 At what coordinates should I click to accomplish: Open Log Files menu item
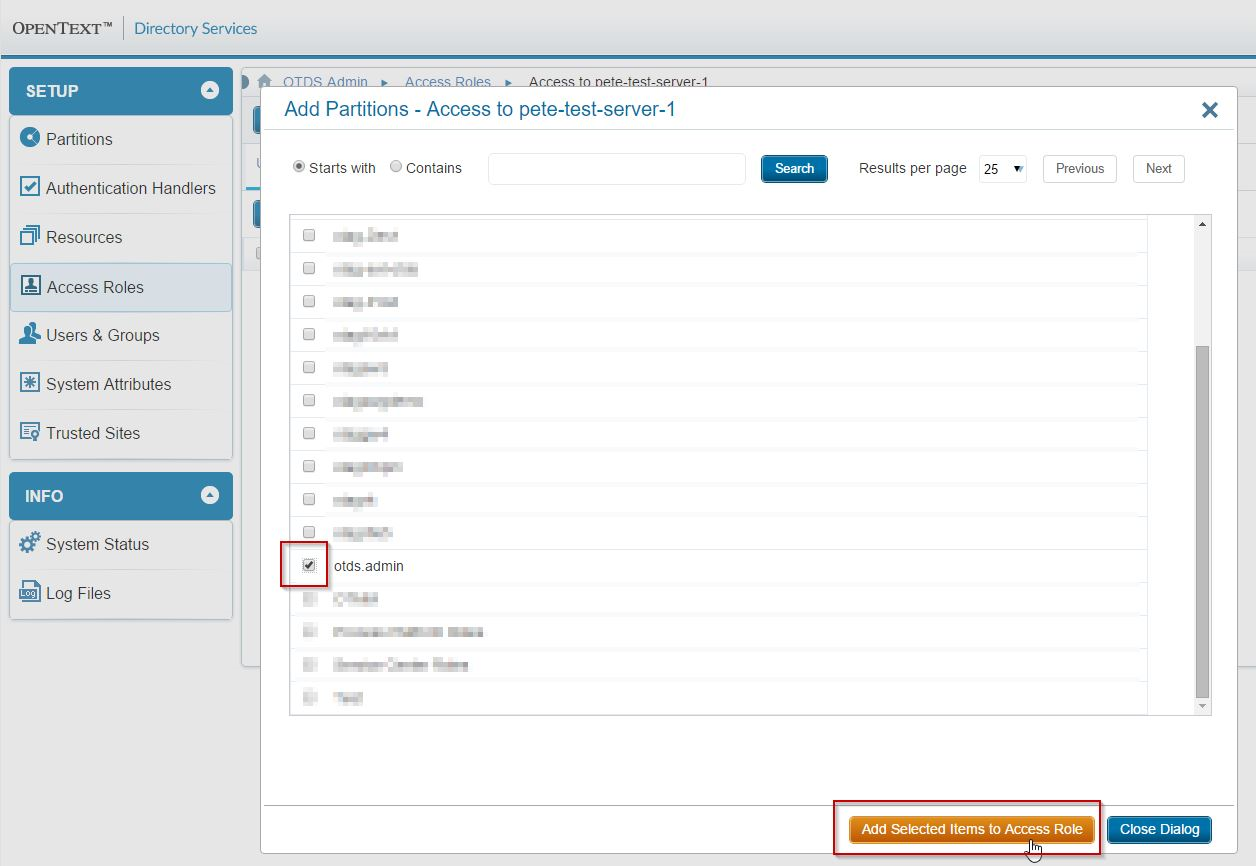tap(121, 593)
